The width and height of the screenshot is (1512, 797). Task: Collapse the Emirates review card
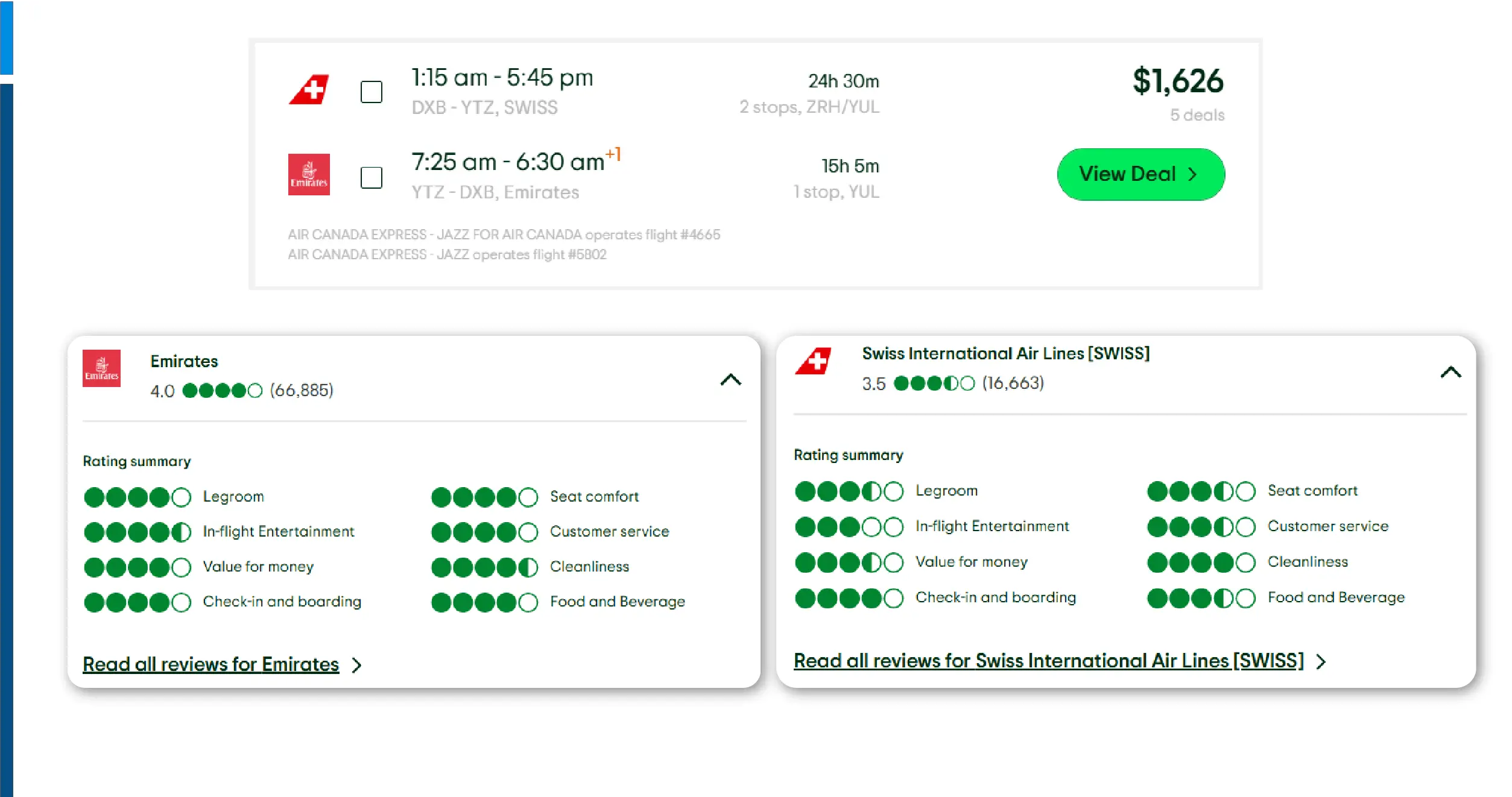[730, 379]
